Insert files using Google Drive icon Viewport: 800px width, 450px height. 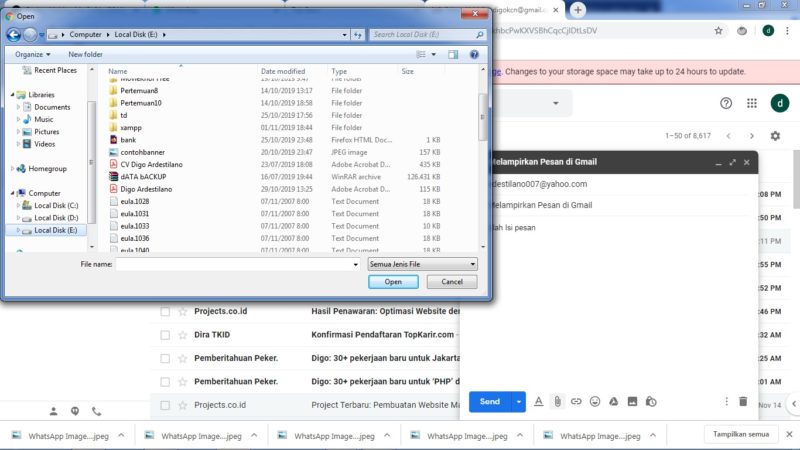(613, 402)
